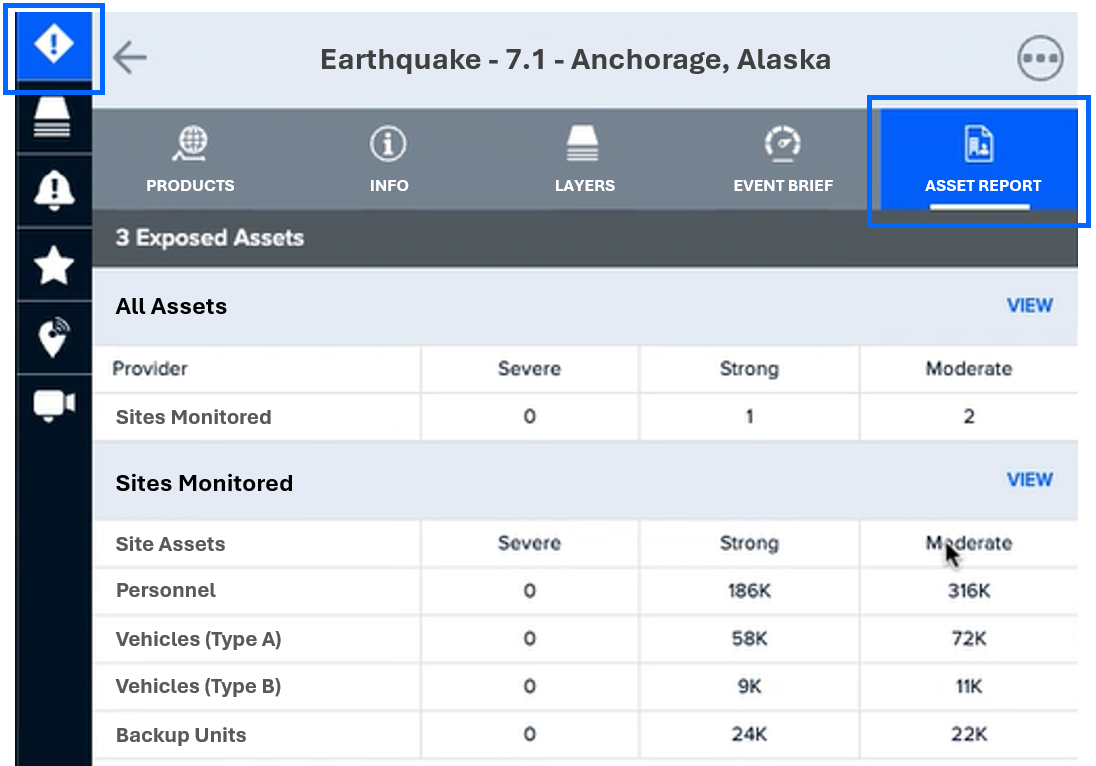The width and height of the screenshot is (1096, 766).
Task: Open the Info tab
Action: (x=388, y=160)
